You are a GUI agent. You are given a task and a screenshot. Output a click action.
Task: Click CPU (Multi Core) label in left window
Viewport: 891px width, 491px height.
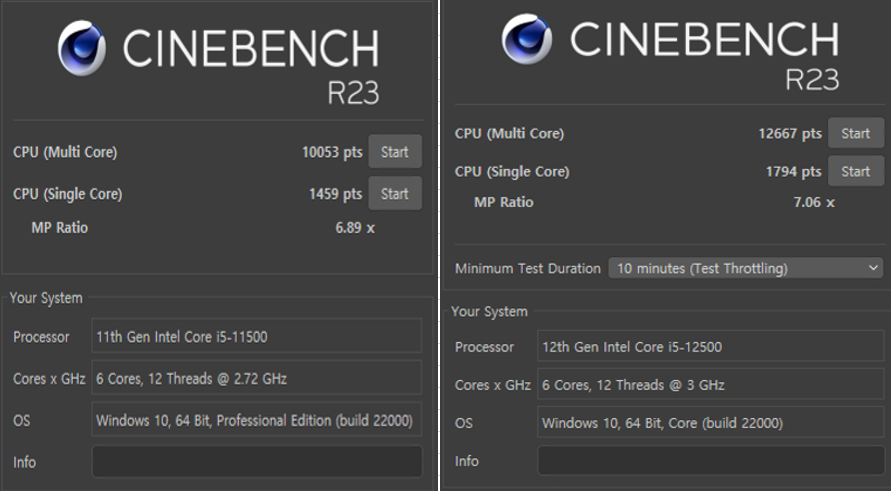tap(65, 152)
